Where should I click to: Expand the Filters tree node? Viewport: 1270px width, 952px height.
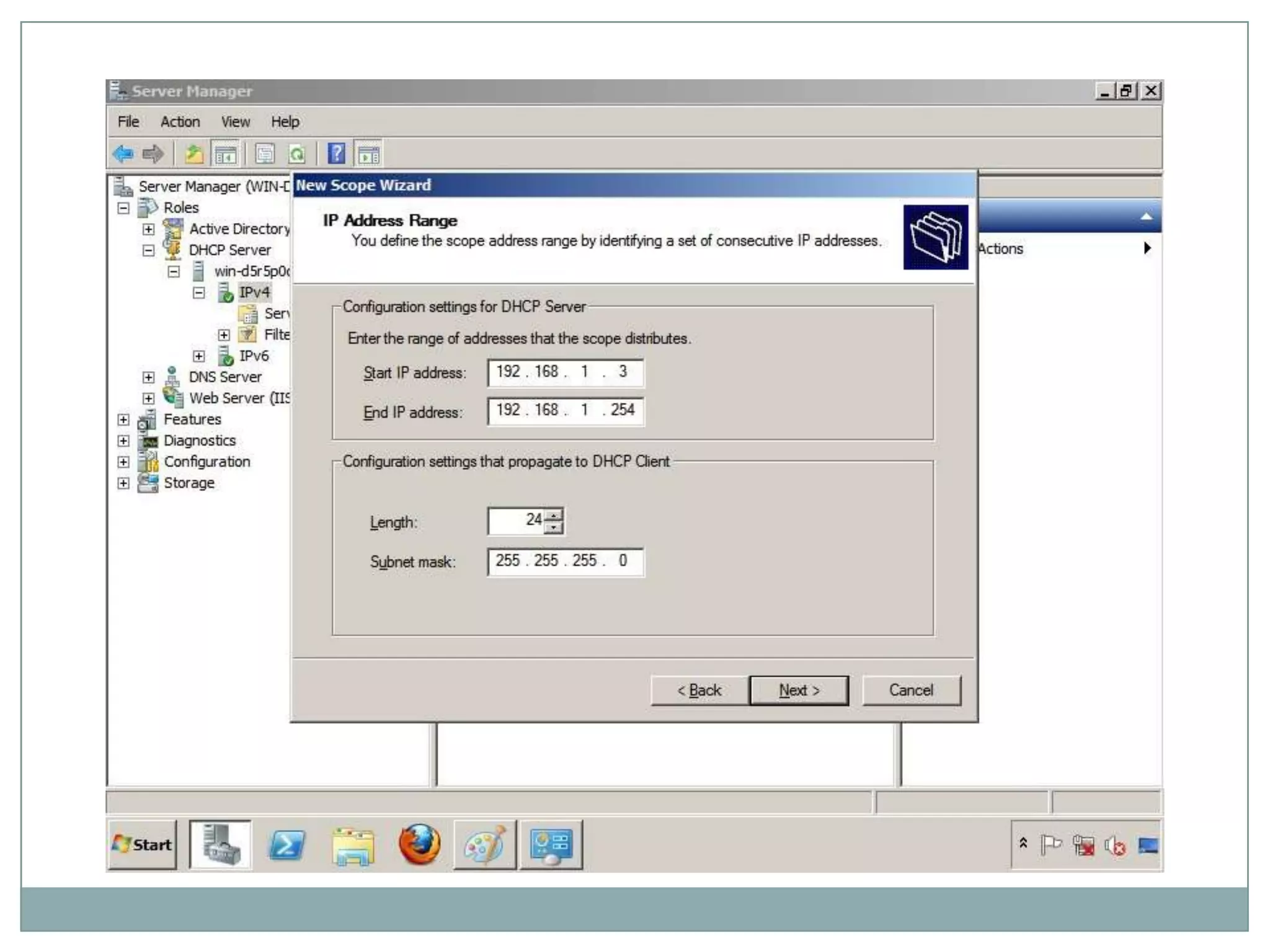tap(224, 335)
